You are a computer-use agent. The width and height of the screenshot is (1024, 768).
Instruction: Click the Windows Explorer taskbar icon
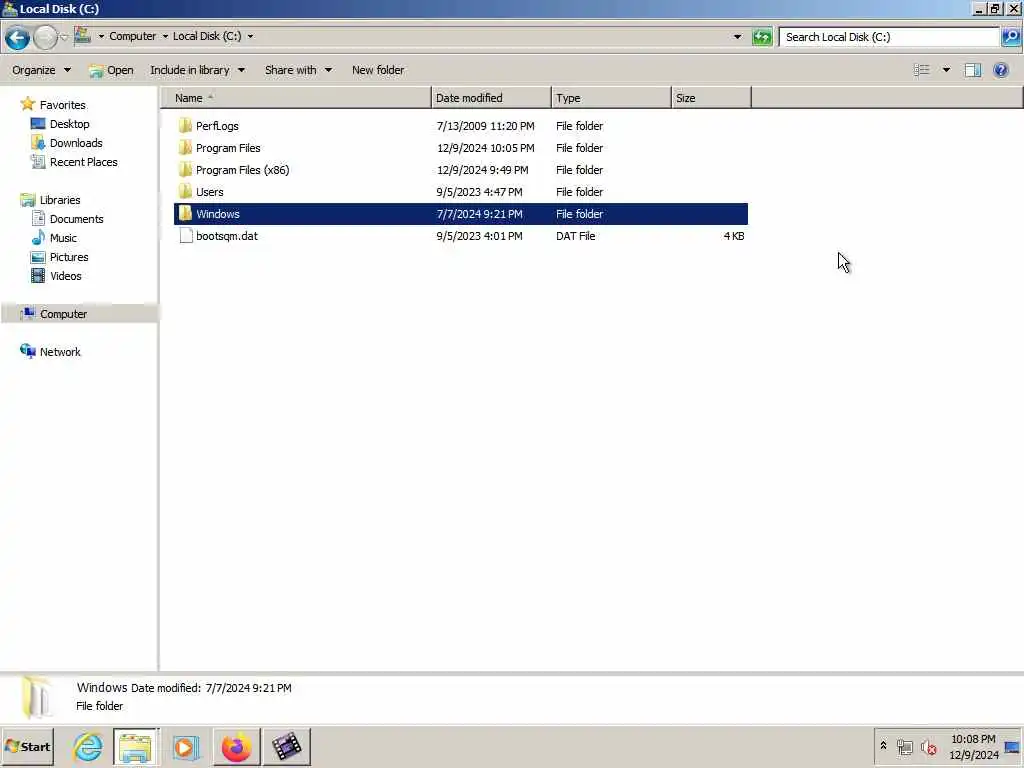tap(135, 746)
